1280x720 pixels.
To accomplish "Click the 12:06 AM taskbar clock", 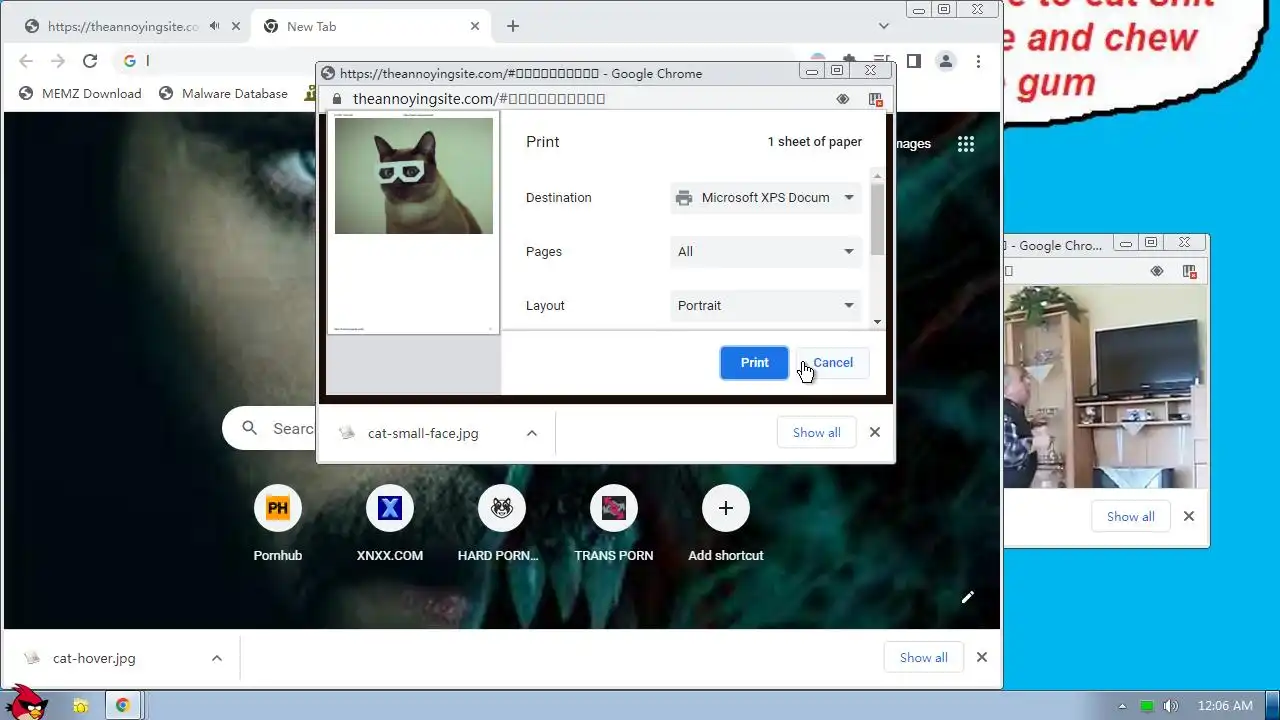I will point(1225,706).
